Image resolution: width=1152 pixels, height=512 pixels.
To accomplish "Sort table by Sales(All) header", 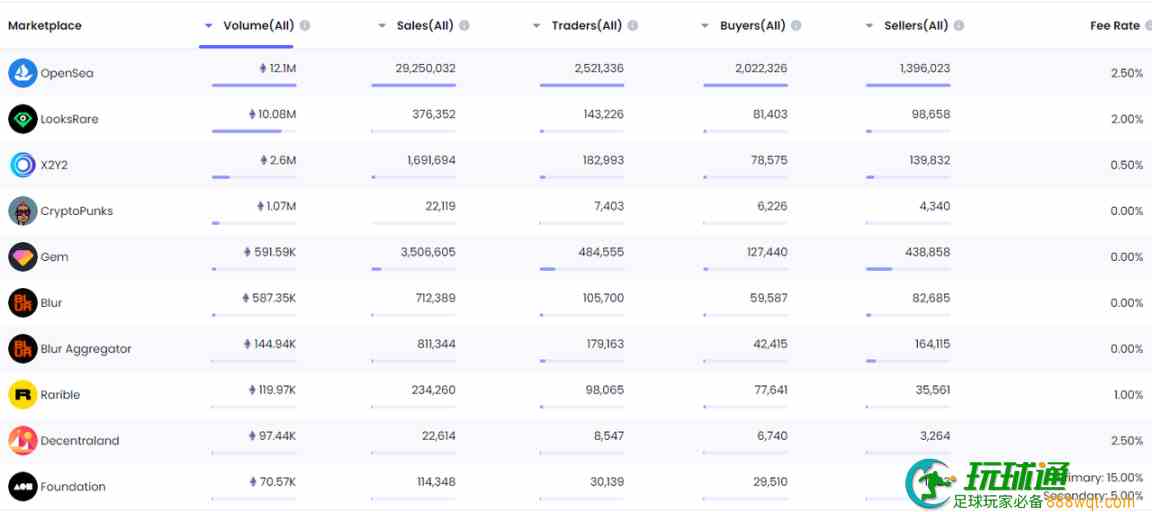I will (x=425, y=26).
